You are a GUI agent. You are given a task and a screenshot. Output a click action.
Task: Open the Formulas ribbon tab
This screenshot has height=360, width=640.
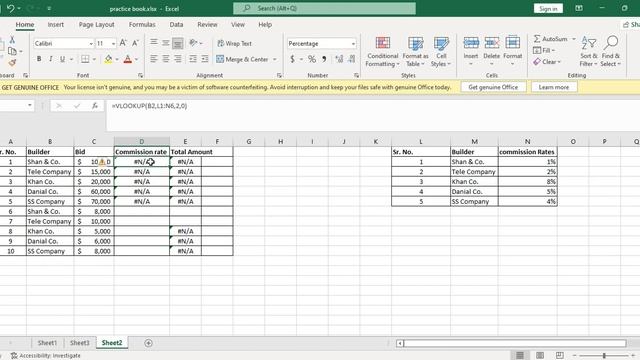tap(142, 24)
